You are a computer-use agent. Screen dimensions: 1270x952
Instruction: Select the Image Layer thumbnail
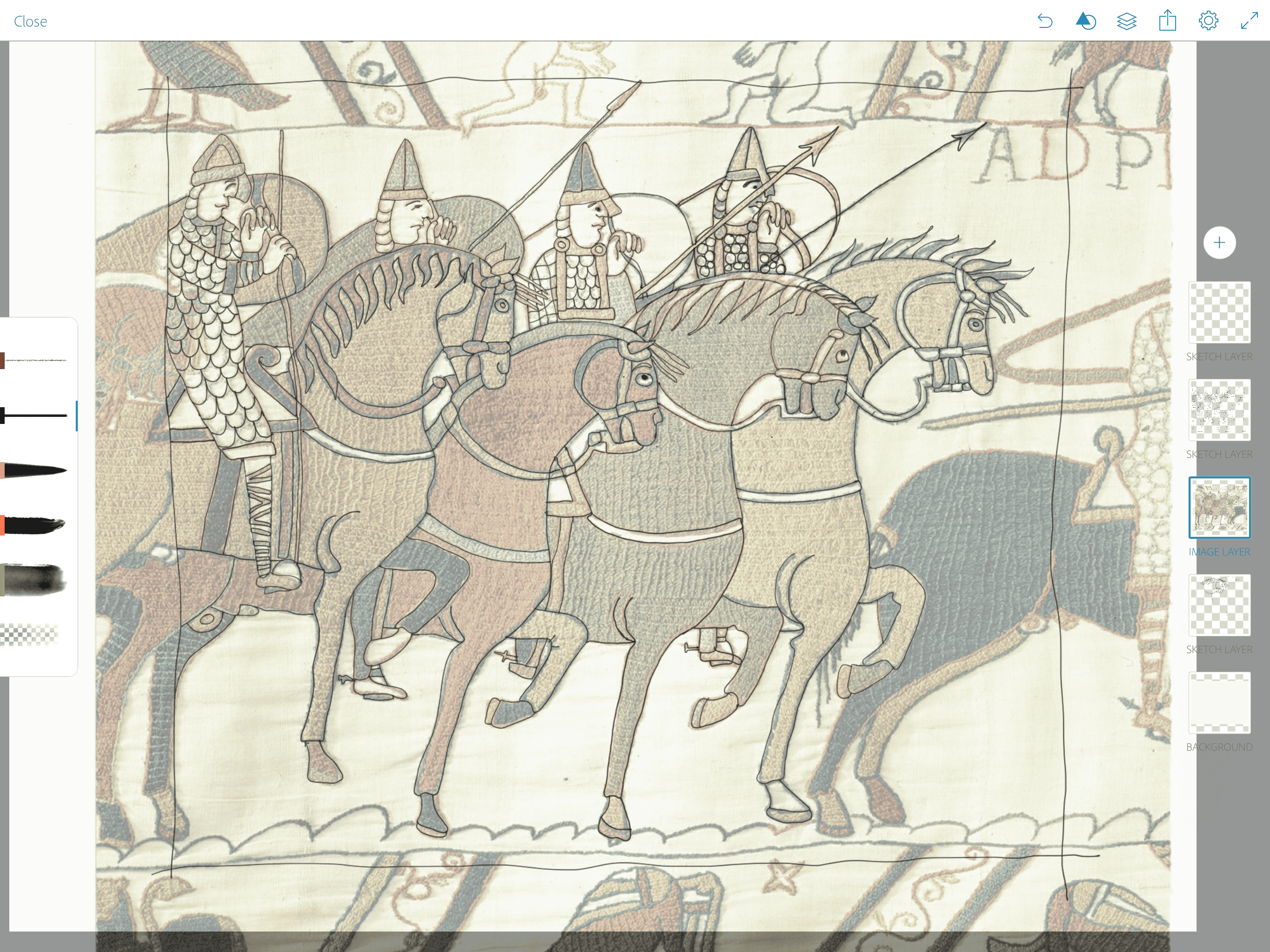click(1219, 508)
